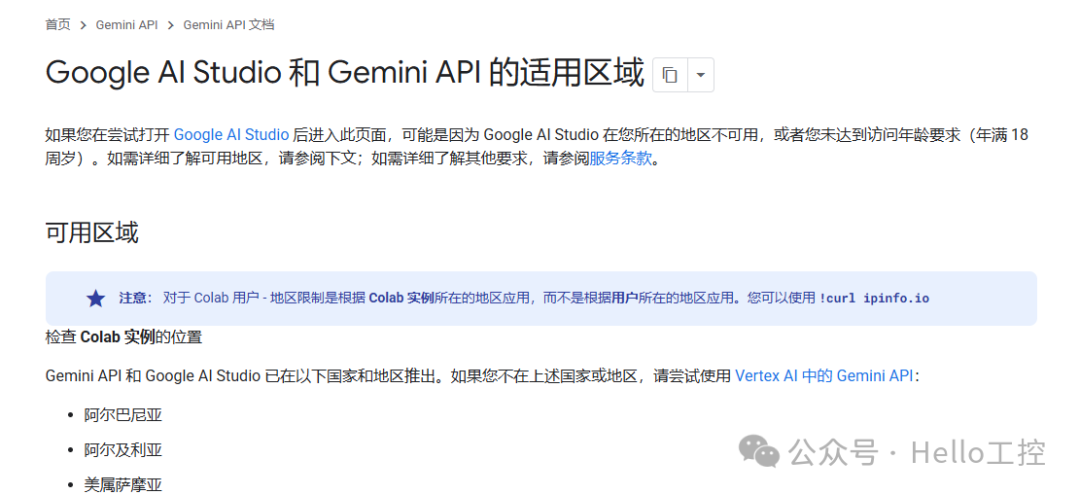
Task: Go to 首页 breadcrumb
Action: 58,25
